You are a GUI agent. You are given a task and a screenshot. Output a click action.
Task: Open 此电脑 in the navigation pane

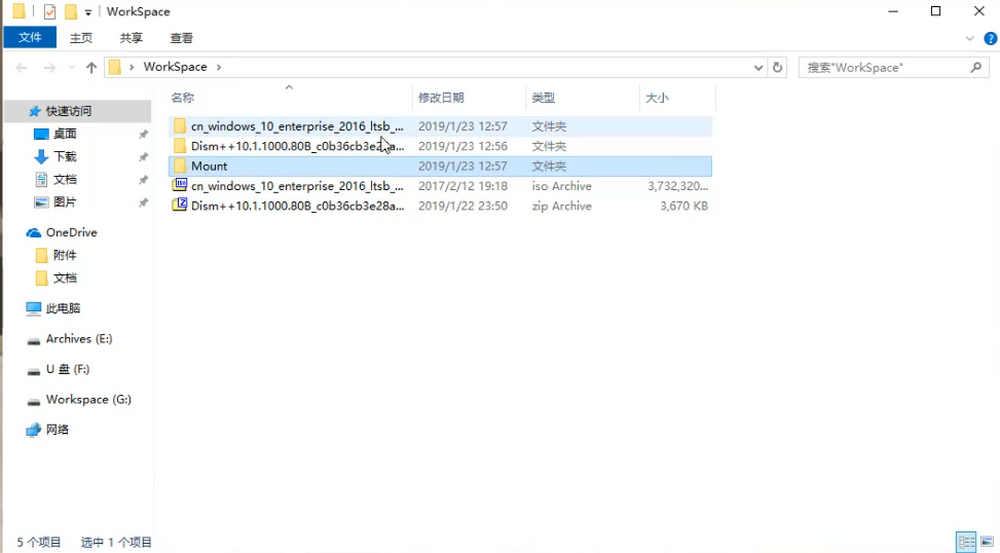pyautogui.click(x=62, y=308)
